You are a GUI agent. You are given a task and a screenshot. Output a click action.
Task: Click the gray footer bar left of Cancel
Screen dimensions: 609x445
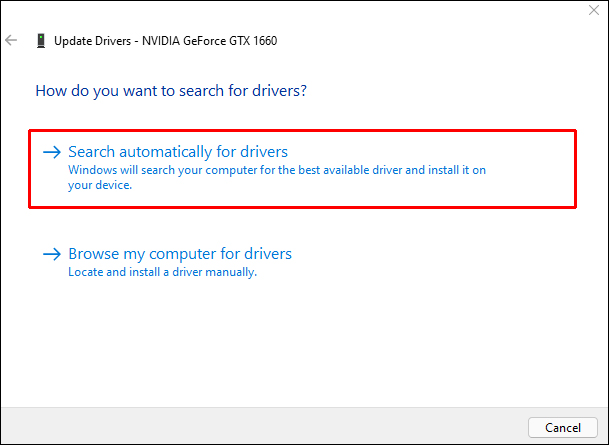coord(264,426)
